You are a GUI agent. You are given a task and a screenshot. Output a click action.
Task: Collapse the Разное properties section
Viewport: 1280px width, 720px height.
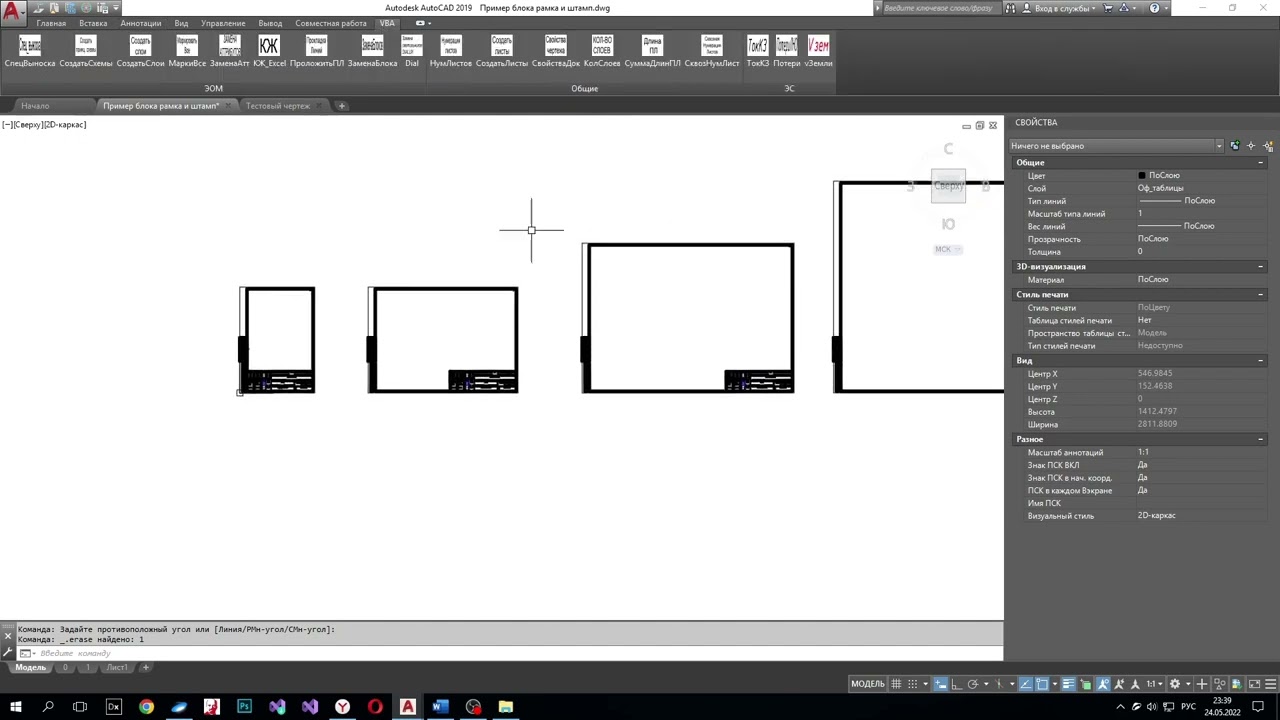[1260, 439]
